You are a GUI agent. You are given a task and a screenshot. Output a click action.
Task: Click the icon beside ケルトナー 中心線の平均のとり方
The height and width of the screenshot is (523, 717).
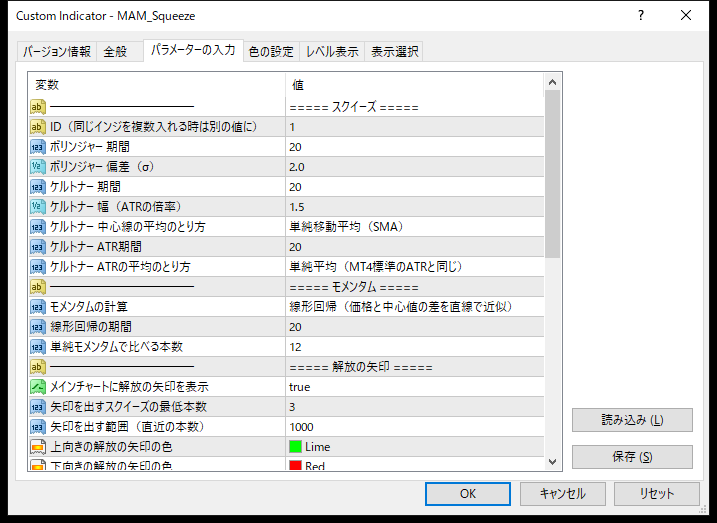coord(37,227)
